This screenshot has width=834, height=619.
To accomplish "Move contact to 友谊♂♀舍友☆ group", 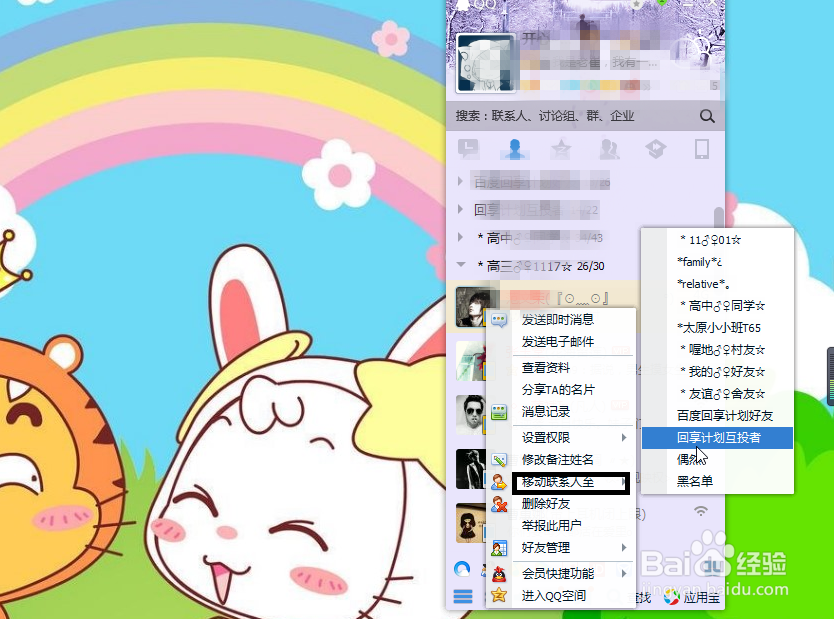I will click(717, 394).
